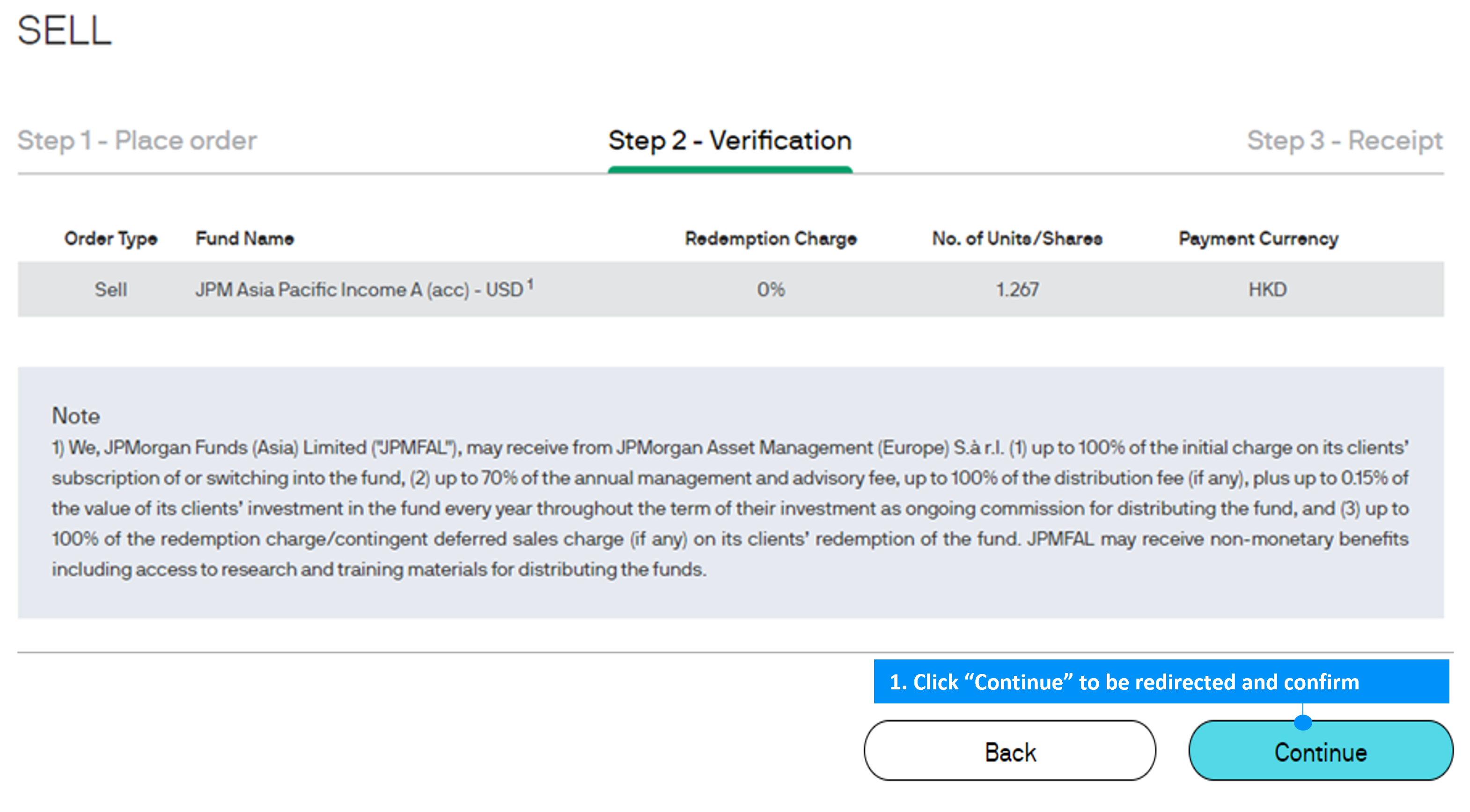Select the 1.267 units value

click(x=1017, y=289)
